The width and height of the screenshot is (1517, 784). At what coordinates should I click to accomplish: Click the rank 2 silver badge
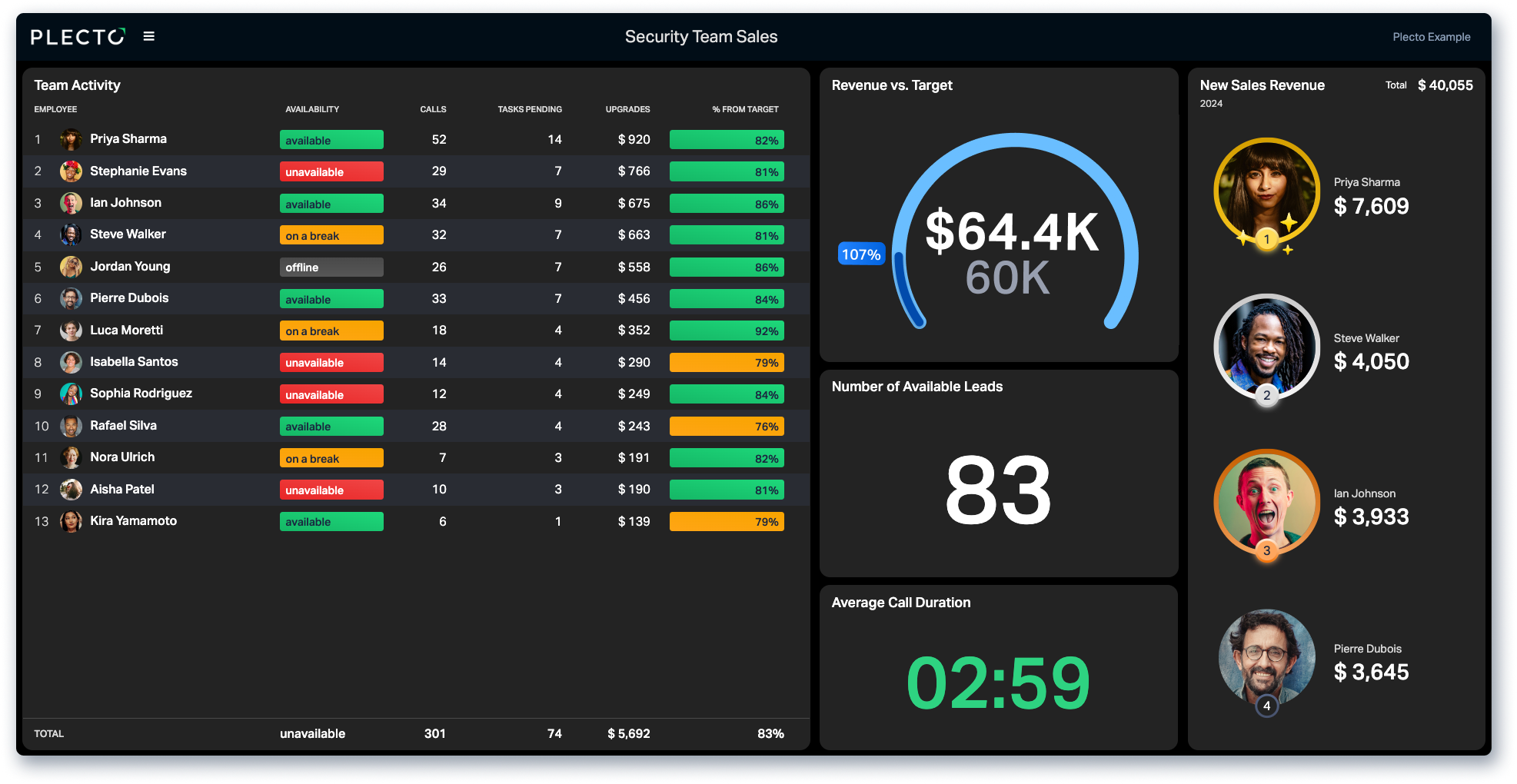click(x=1266, y=395)
